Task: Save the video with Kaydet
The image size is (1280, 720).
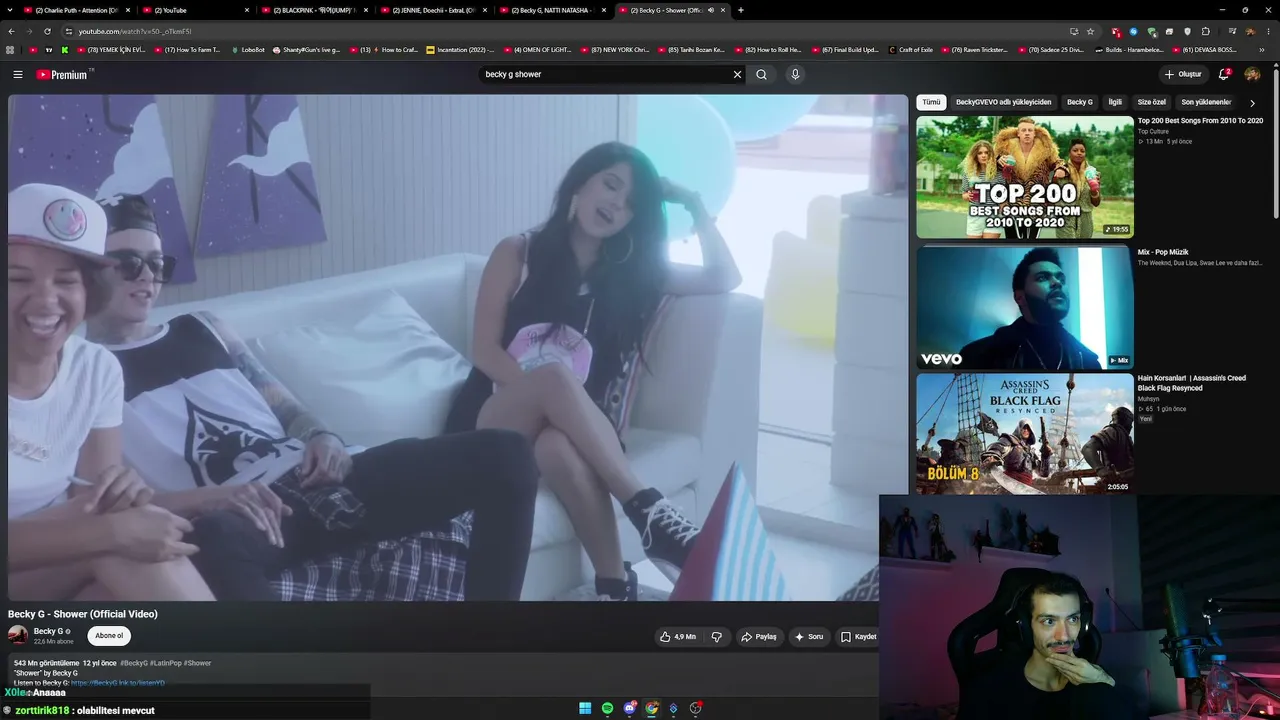Action: 858,636
